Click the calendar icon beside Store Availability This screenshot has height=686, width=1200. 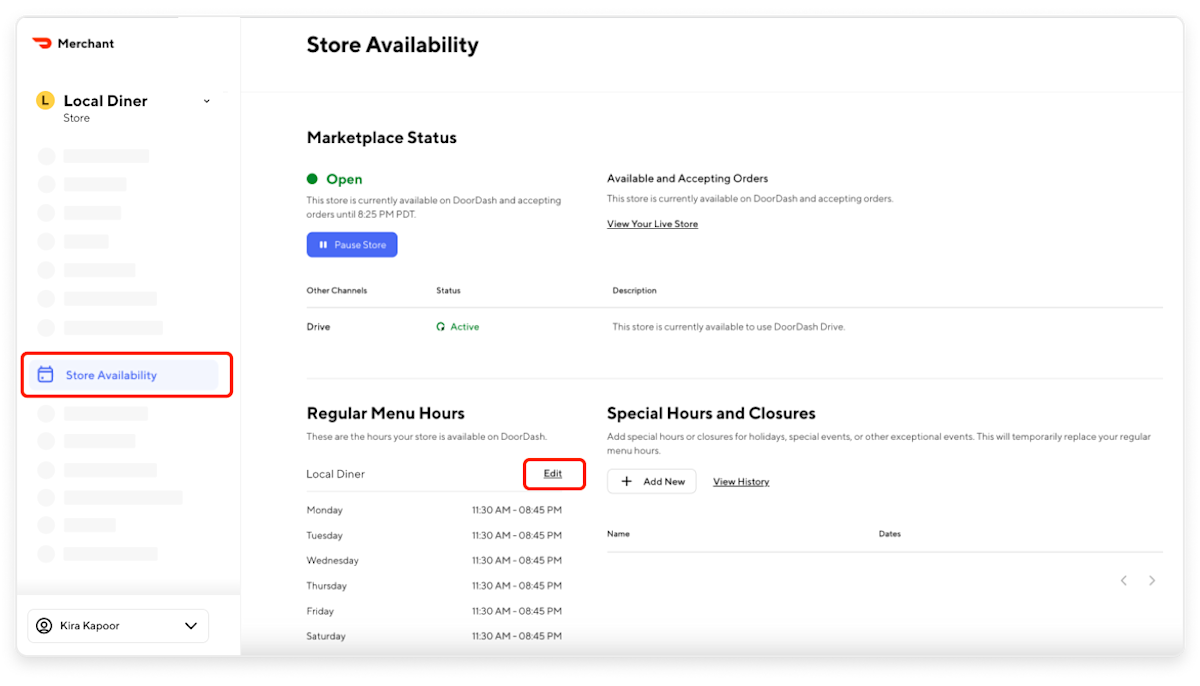[45, 375]
